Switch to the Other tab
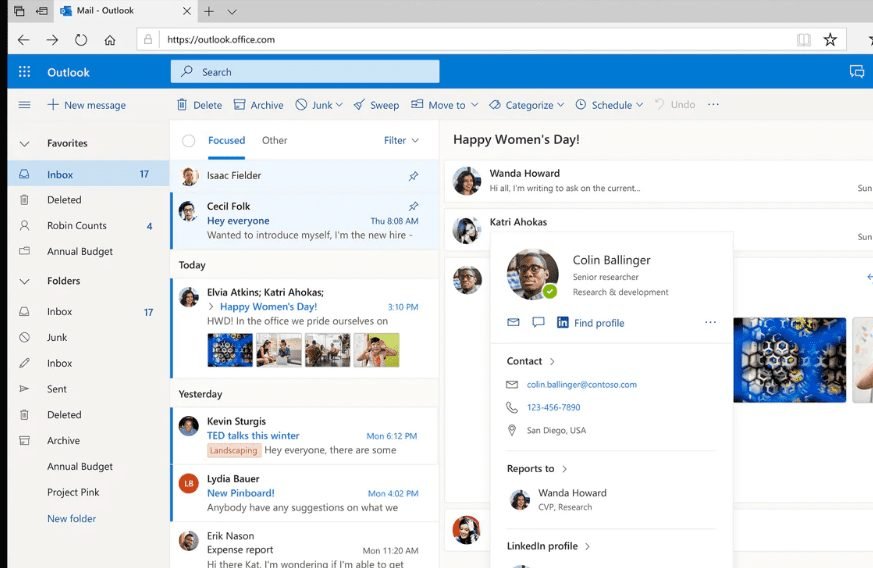Screen dimensions: 873x568 tap(274, 141)
